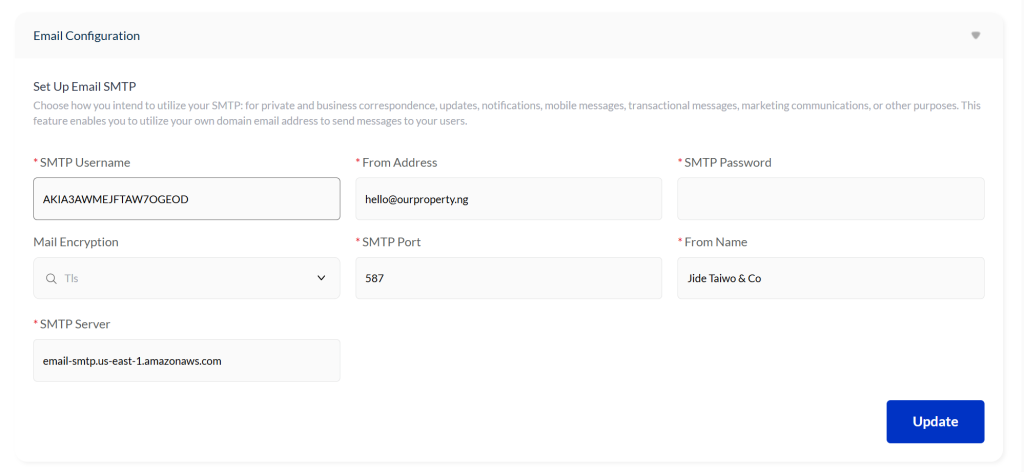Click the Email Configuration header title

[x=87, y=36]
